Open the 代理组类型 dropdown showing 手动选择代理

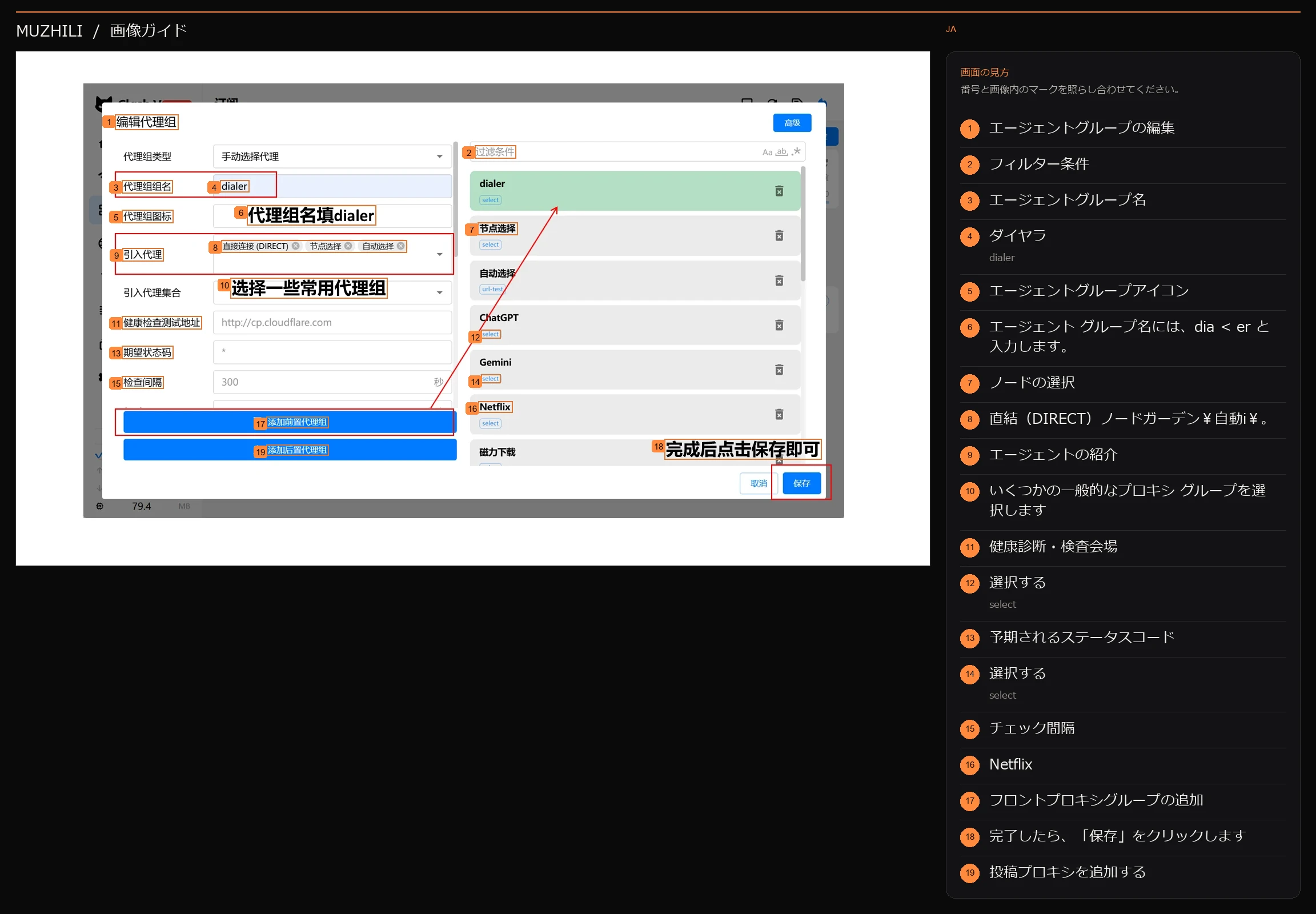tap(332, 157)
